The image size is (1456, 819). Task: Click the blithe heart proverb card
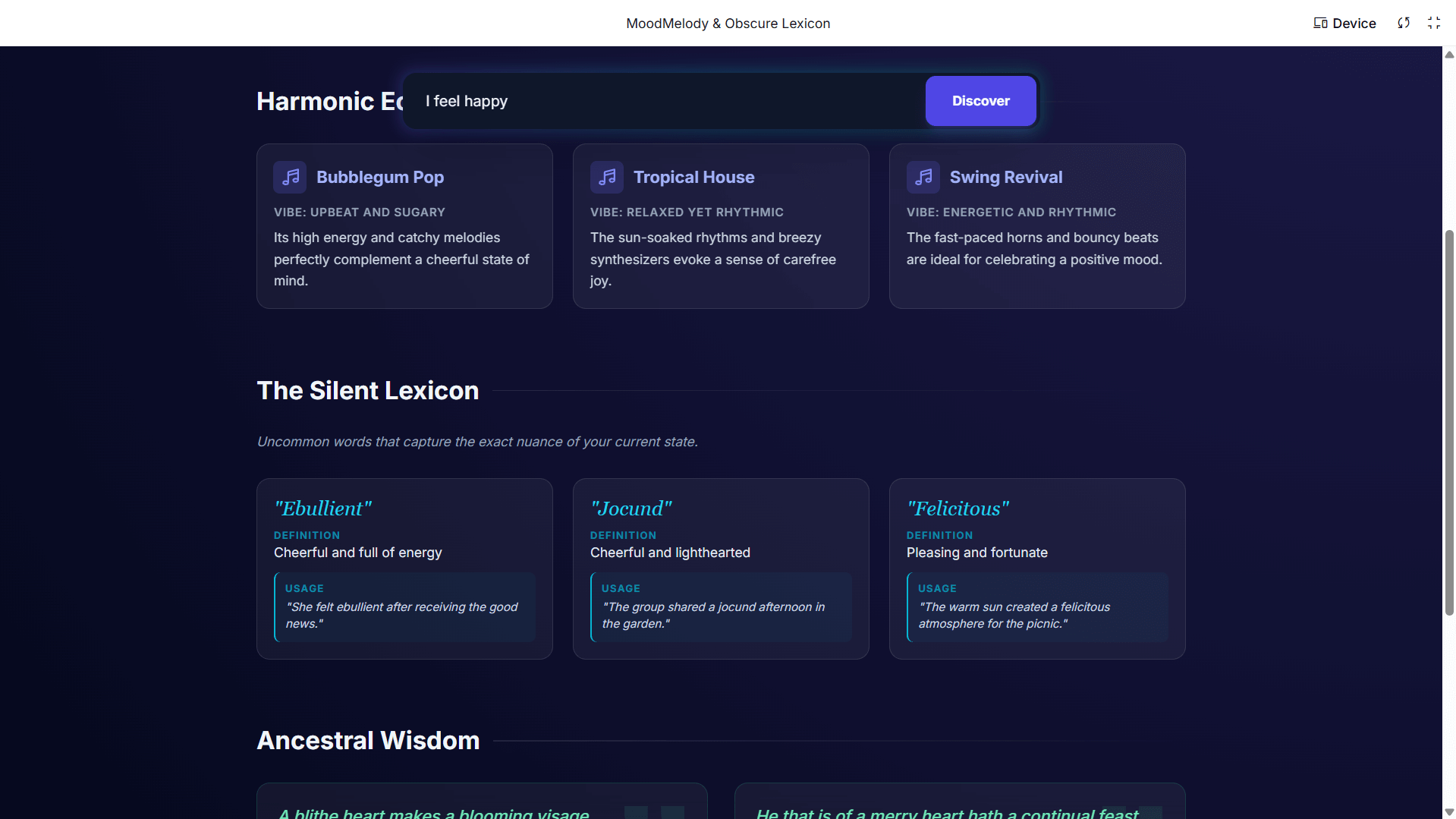482,802
